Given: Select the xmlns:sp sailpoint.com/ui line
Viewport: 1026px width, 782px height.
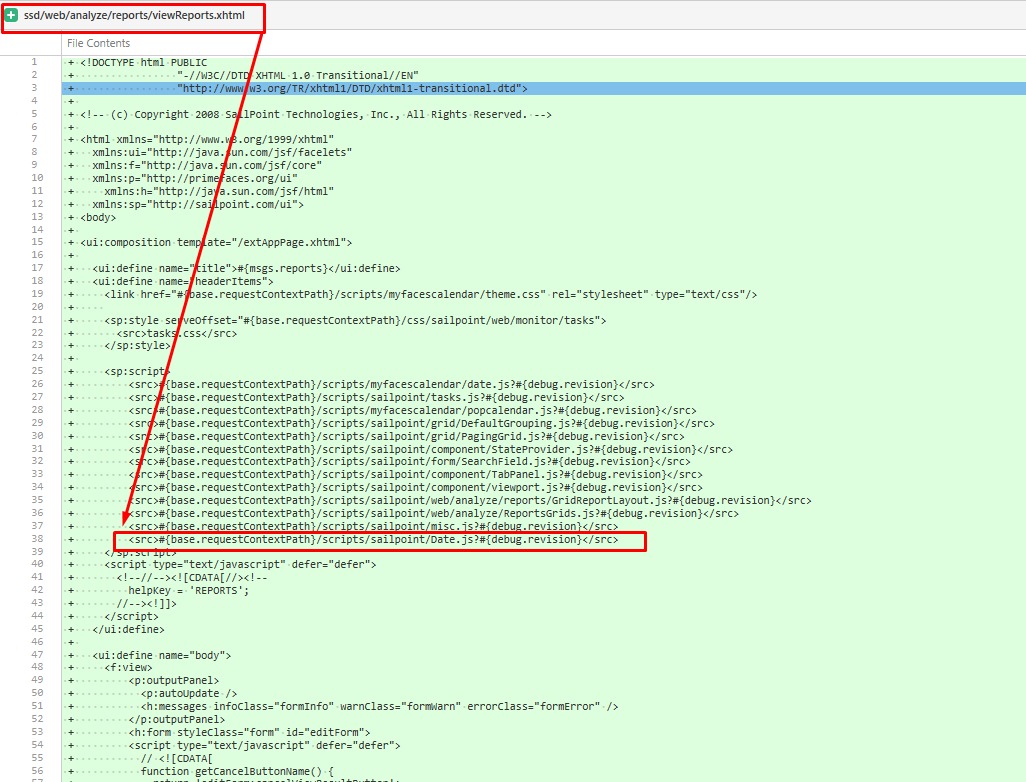Looking at the screenshot, I should click(198, 204).
